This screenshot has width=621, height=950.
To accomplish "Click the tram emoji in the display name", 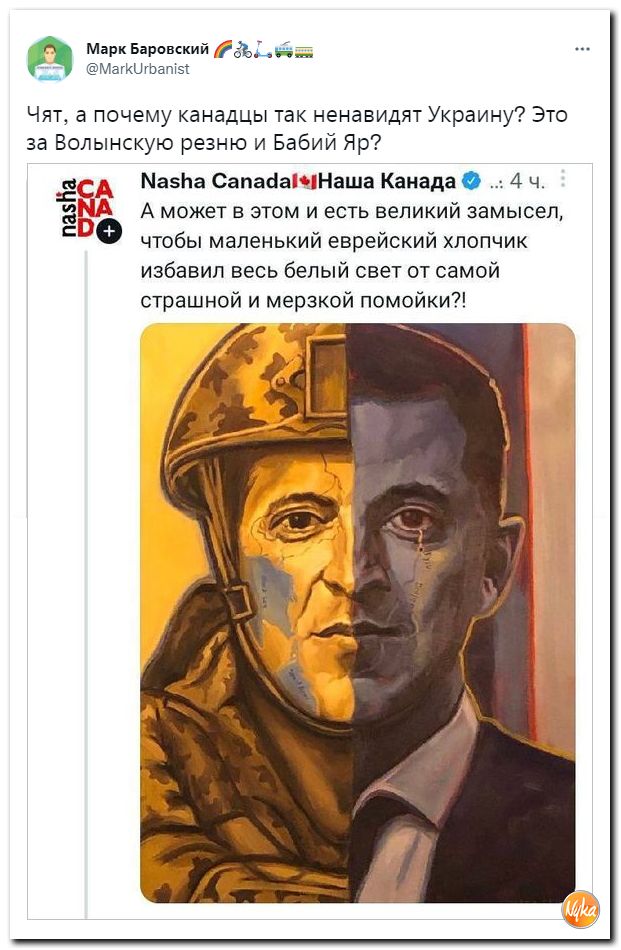I will click(x=304, y=50).
